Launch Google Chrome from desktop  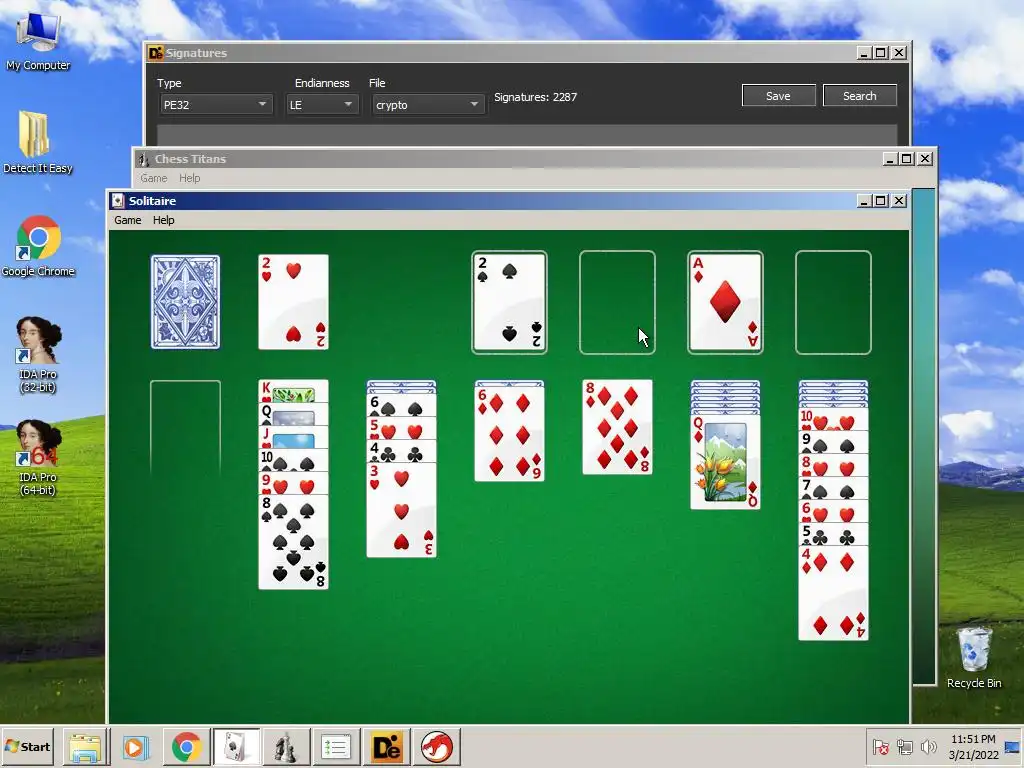click(38, 246)
